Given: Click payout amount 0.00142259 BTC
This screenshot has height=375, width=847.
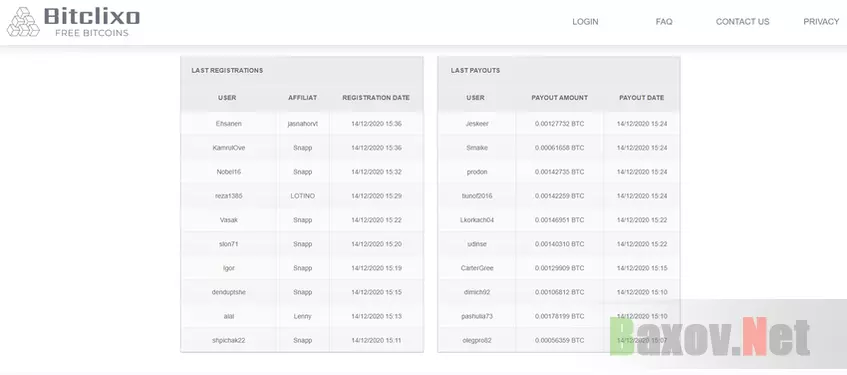Looking at the screenshot, I should point(560,196).
